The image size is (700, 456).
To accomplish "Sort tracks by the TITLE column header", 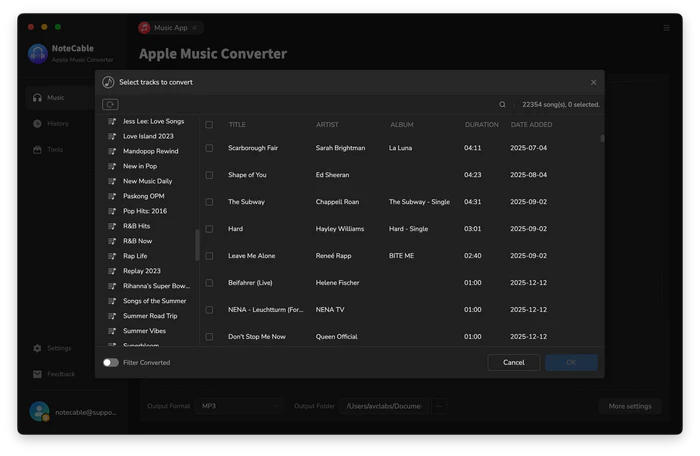I will tap(237, 125).
